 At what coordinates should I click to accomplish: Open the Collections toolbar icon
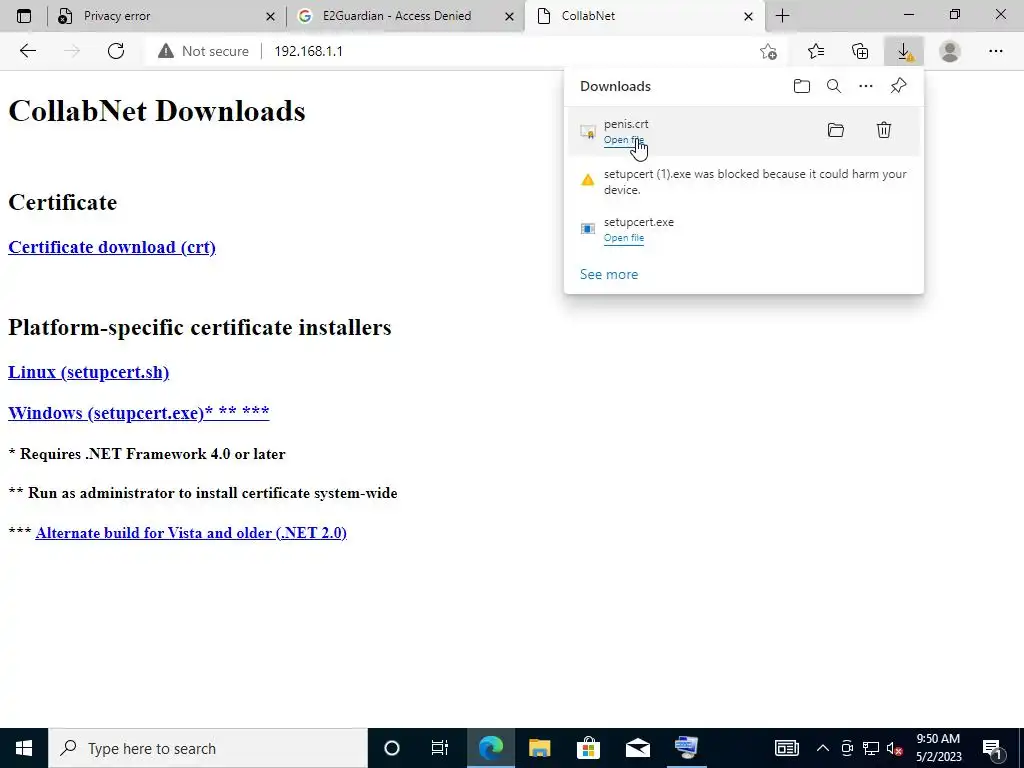860,51
